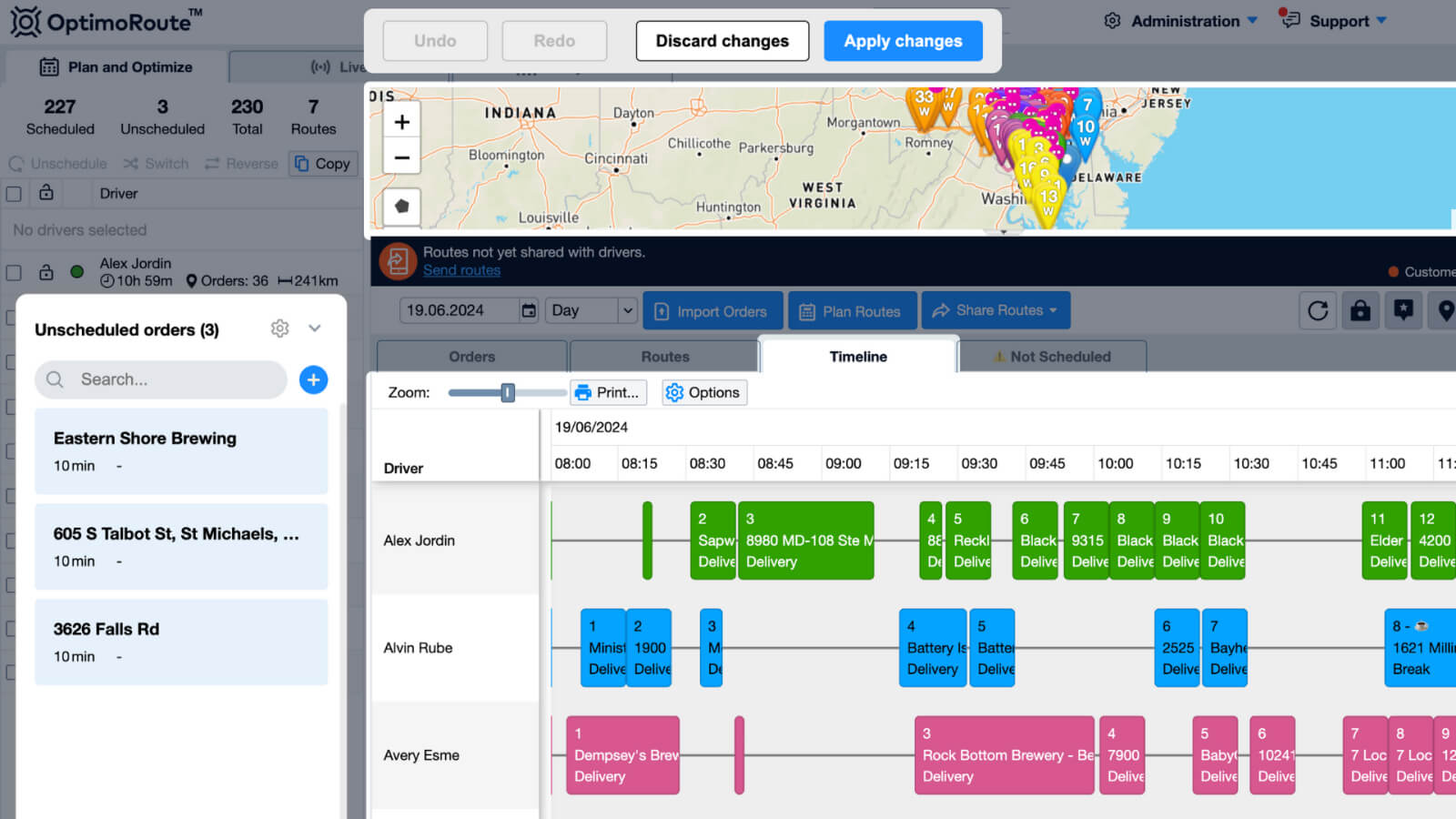Click the blue add unscheduled order button
Viewport: 1456px width, 819px height.
click(x=313, y=379)
